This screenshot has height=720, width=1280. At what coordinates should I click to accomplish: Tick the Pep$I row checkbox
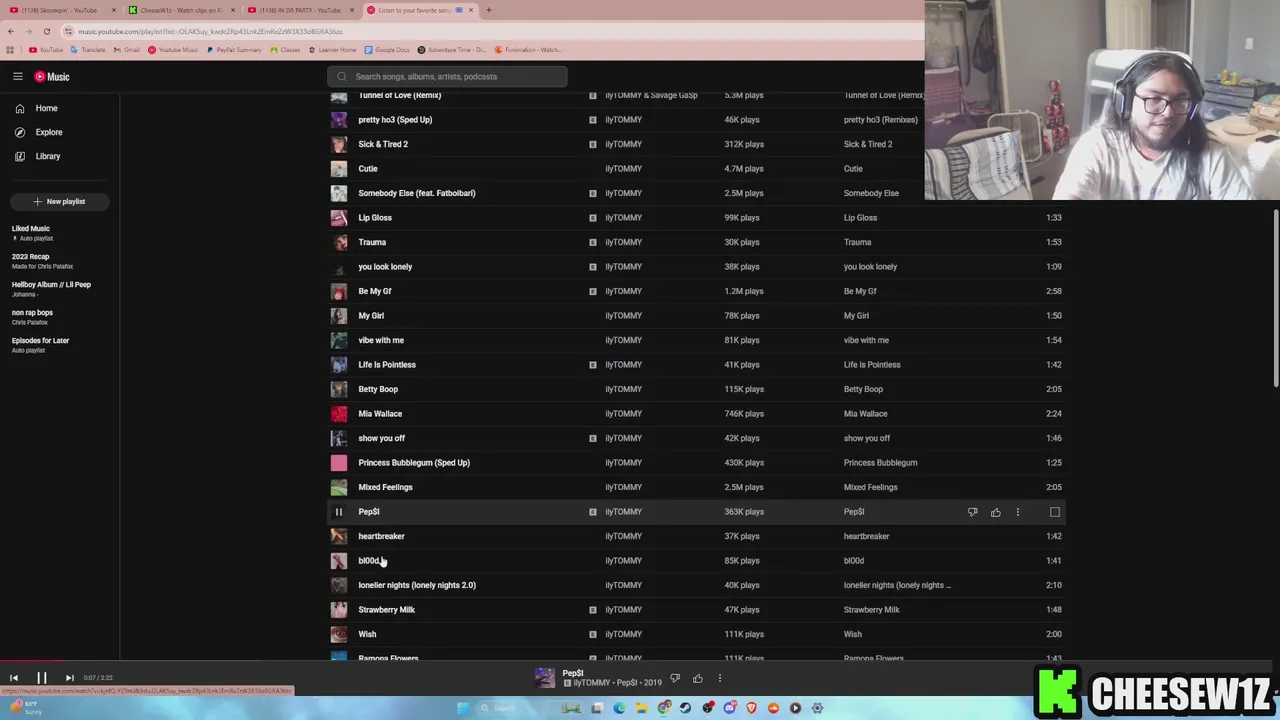1054,512
